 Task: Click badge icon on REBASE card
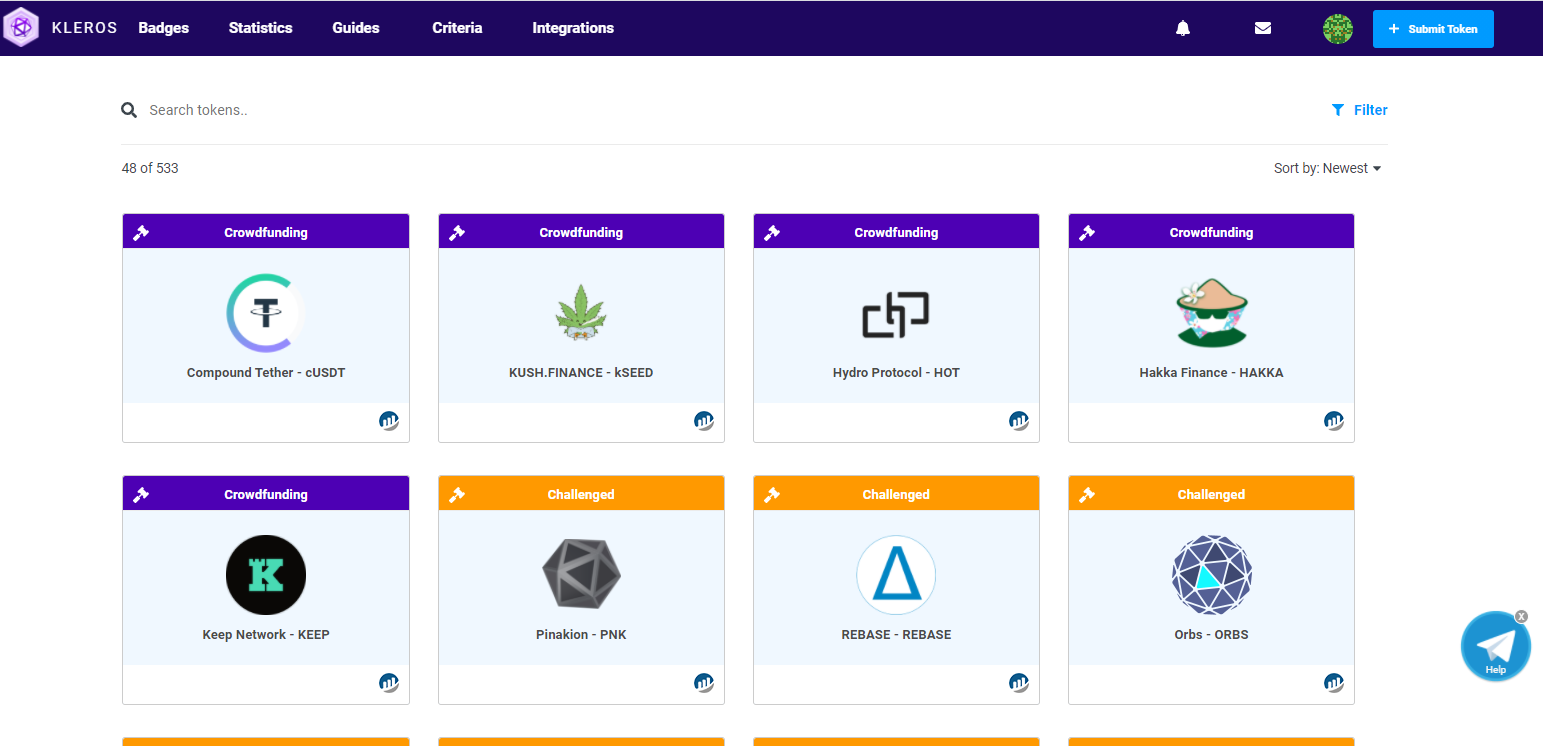(x=1019, y=683)
